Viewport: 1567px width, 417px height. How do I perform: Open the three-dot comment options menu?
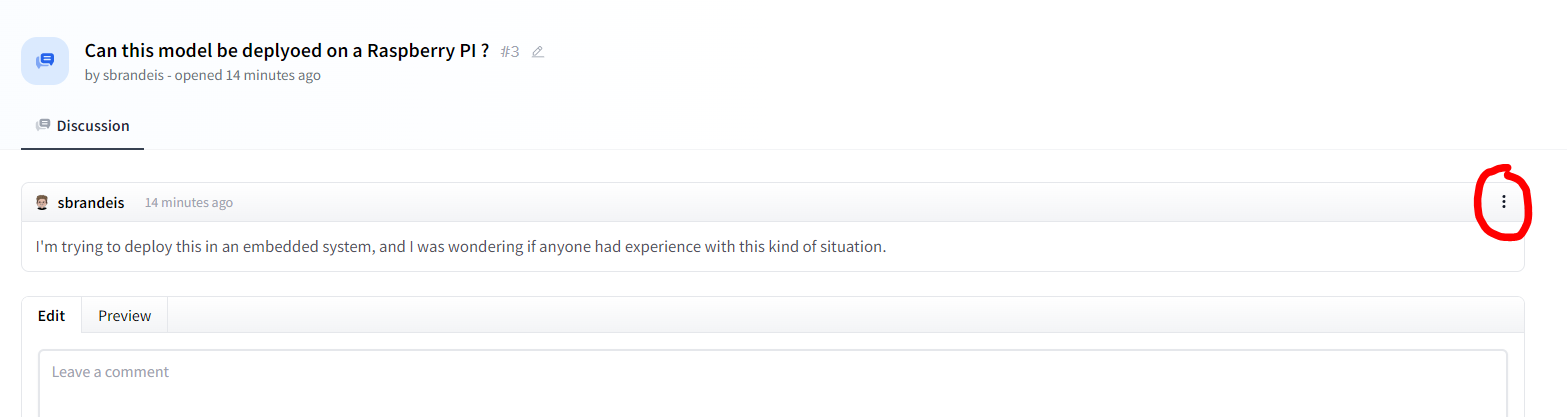tap(1503, 202)
